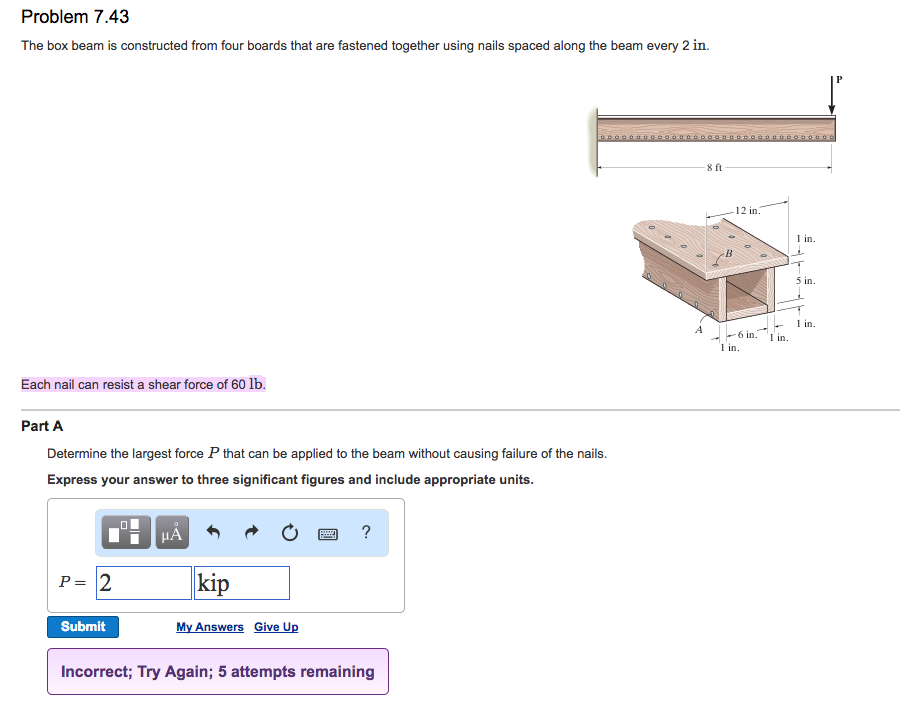Click the highlighted nail shear force text
900x716 pixels.
[142, 384]
